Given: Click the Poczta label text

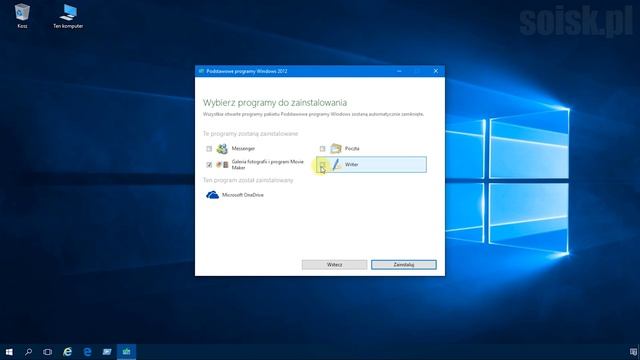Looking at the screenshot, I should pyautogui.click(x=352, y=149).
